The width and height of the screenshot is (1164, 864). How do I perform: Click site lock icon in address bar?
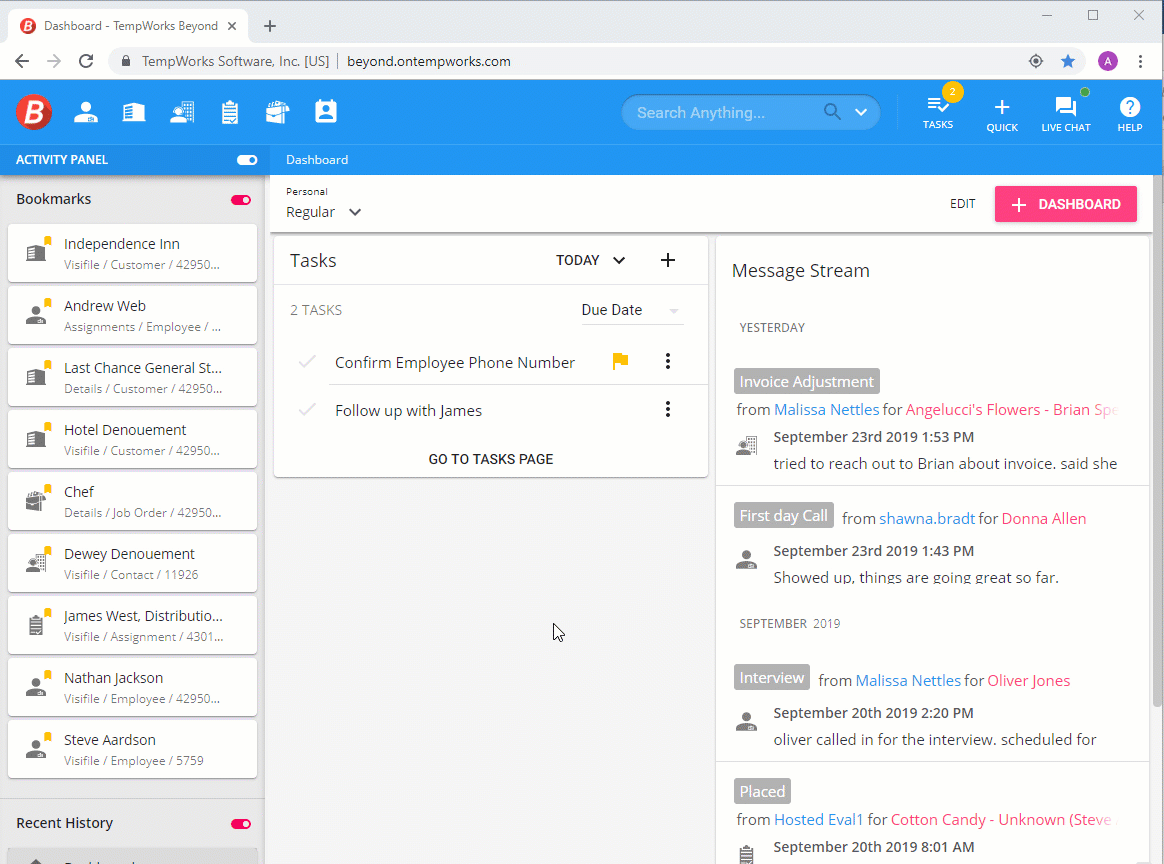coord(125,61)
